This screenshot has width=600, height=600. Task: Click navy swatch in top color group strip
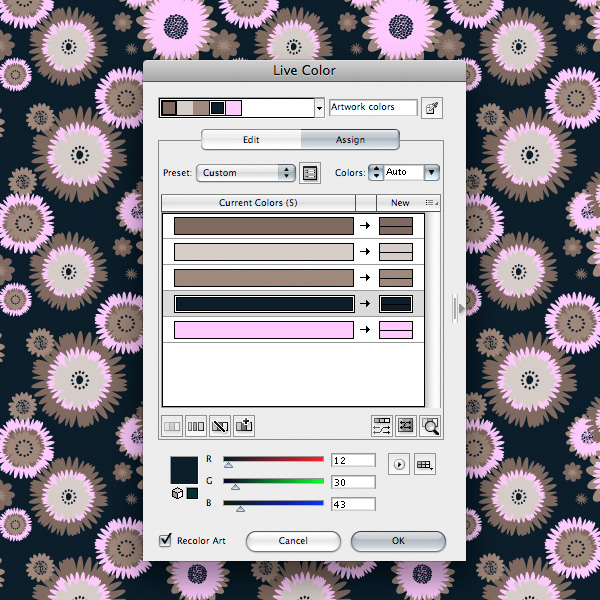pyautogui.click(x=217, y=108)
